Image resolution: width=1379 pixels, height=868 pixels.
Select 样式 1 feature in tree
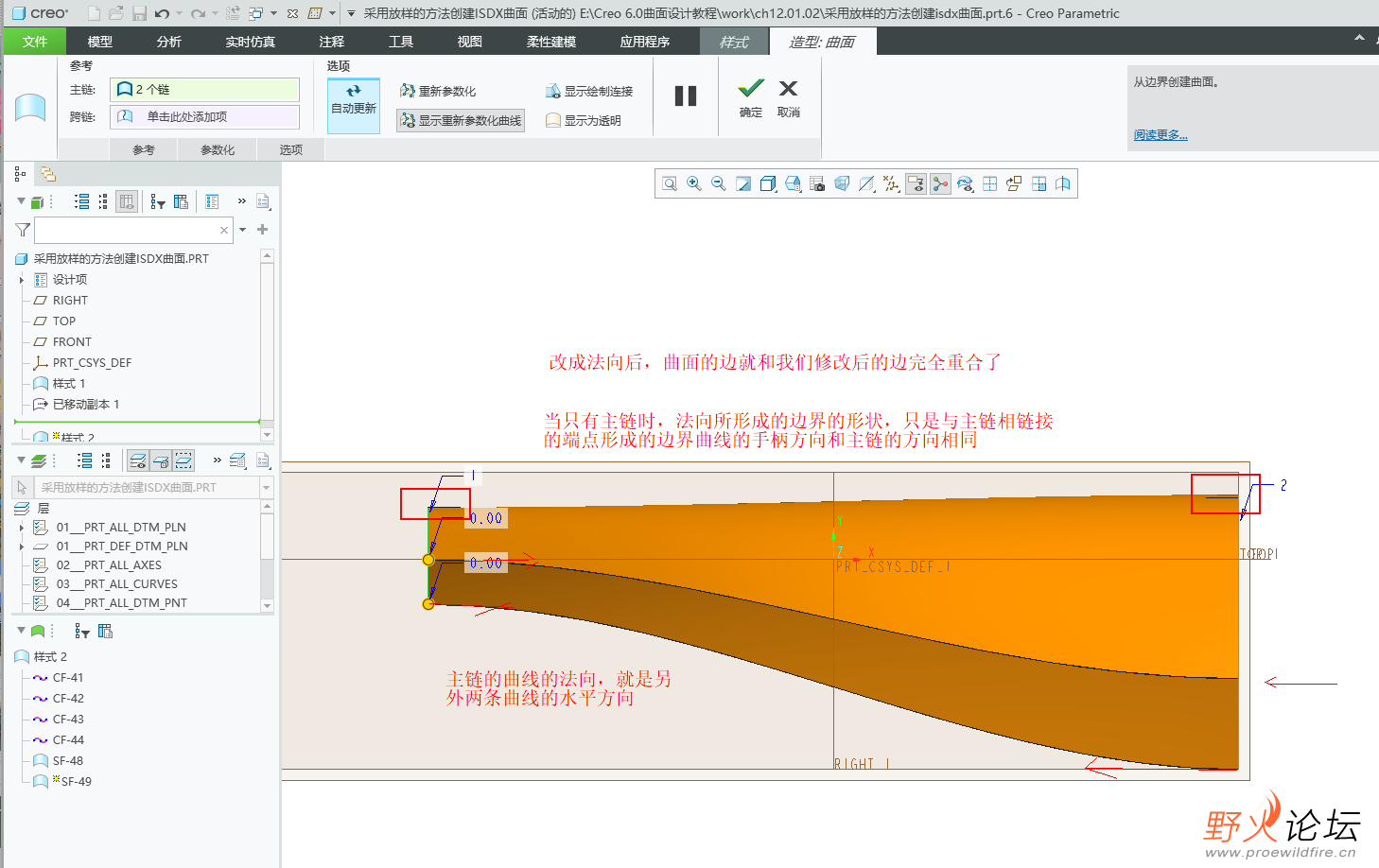point(69,383)
